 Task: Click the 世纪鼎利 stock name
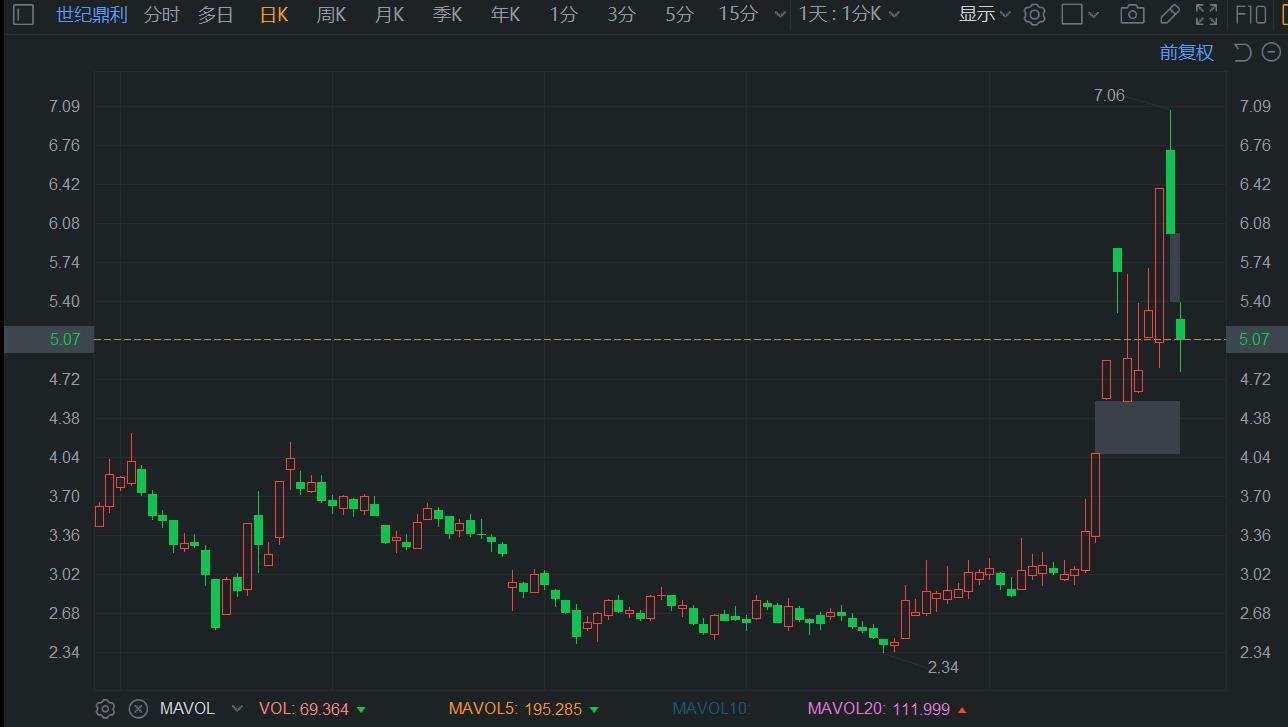coord(92,15)
